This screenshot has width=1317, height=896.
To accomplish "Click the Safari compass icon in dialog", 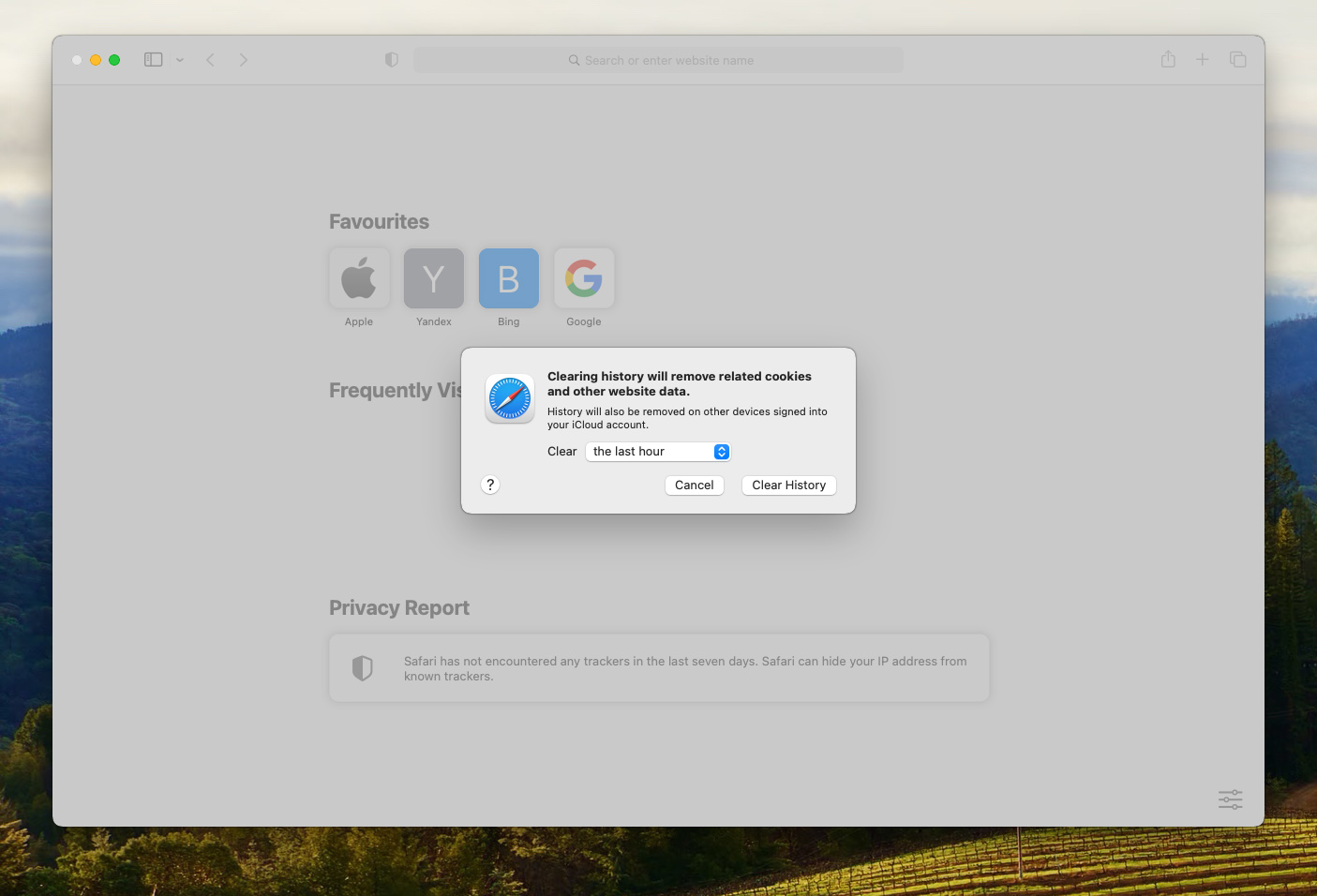I will pyautogui.click(x=510, y=398).
